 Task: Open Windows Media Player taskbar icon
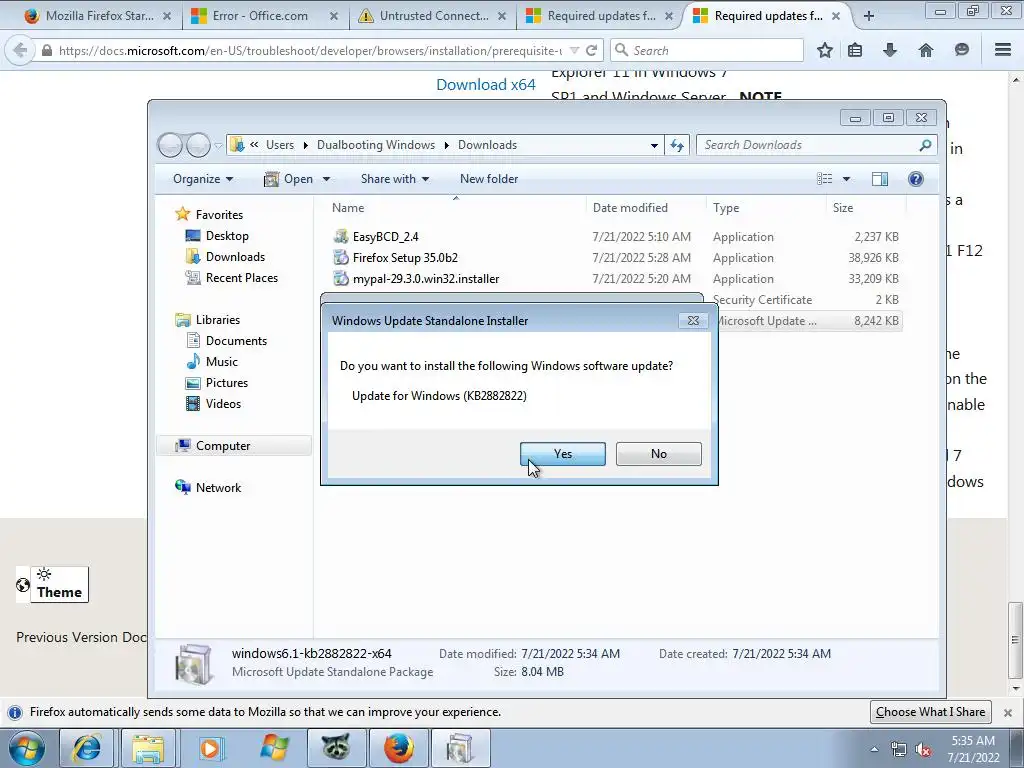point(210,748)
